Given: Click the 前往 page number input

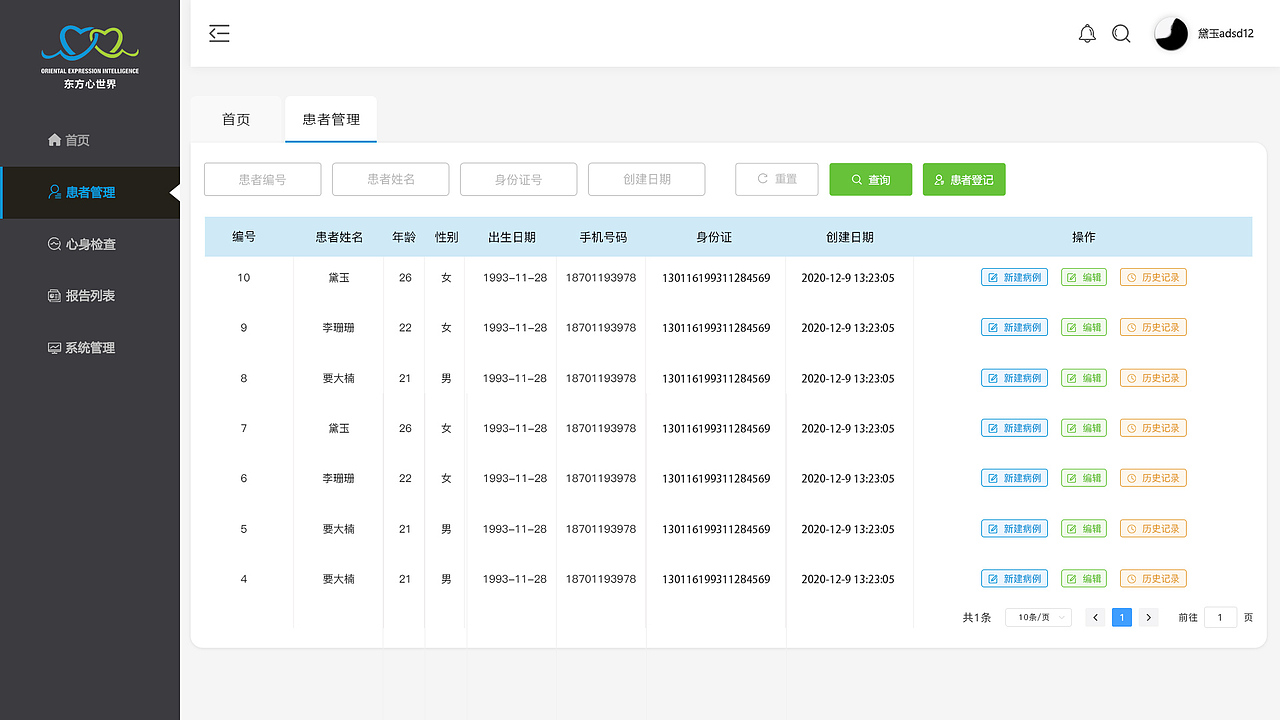Looking at the screenshot, I should tap(1220, 617).
